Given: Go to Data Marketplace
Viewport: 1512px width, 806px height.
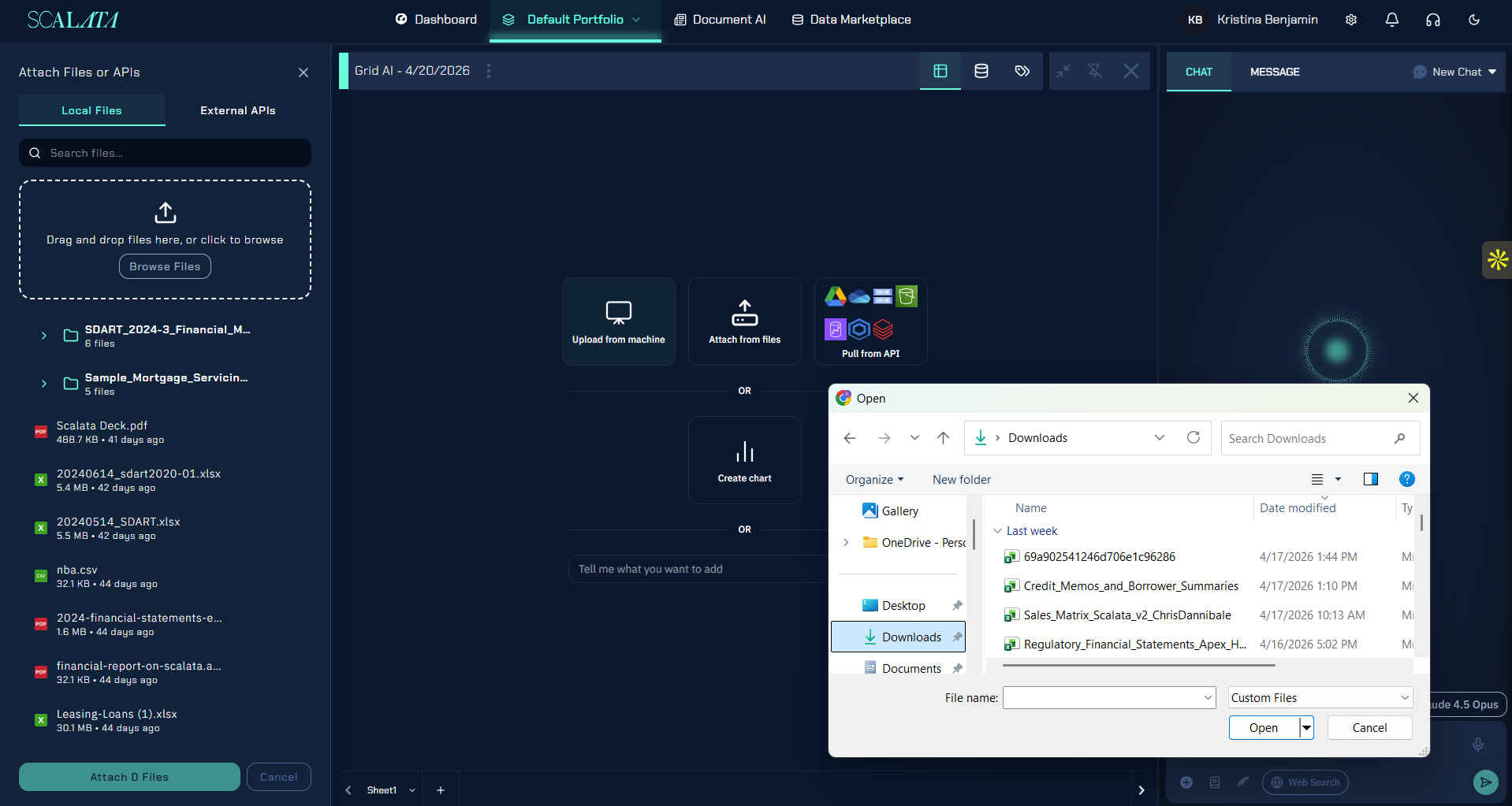Looking at the screenshot, I should [851, 20].
